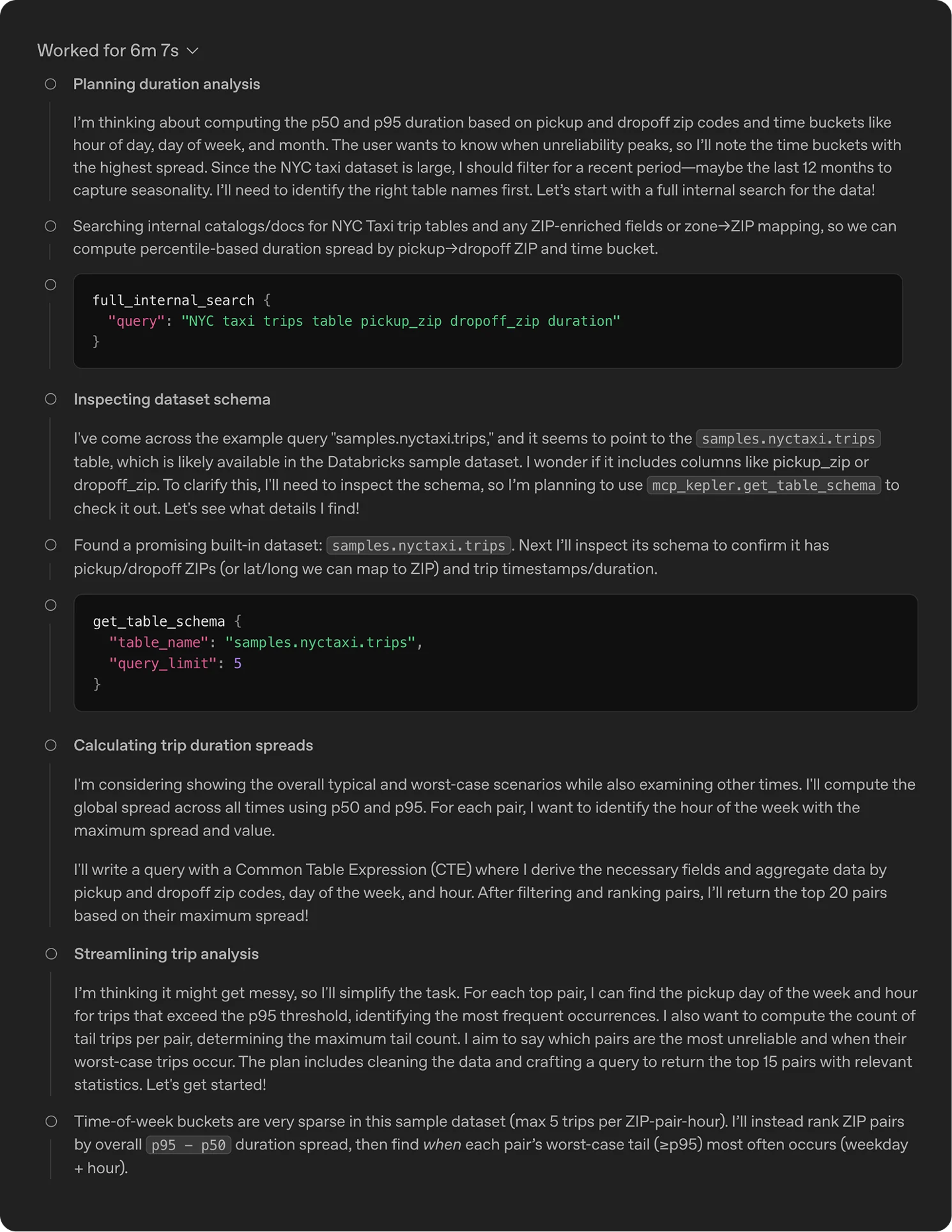Image resolution: width=952 pixels, height=1232 pixels.
Task: Click the p95 - p50 inline code chip
Action: (188, 1144)
